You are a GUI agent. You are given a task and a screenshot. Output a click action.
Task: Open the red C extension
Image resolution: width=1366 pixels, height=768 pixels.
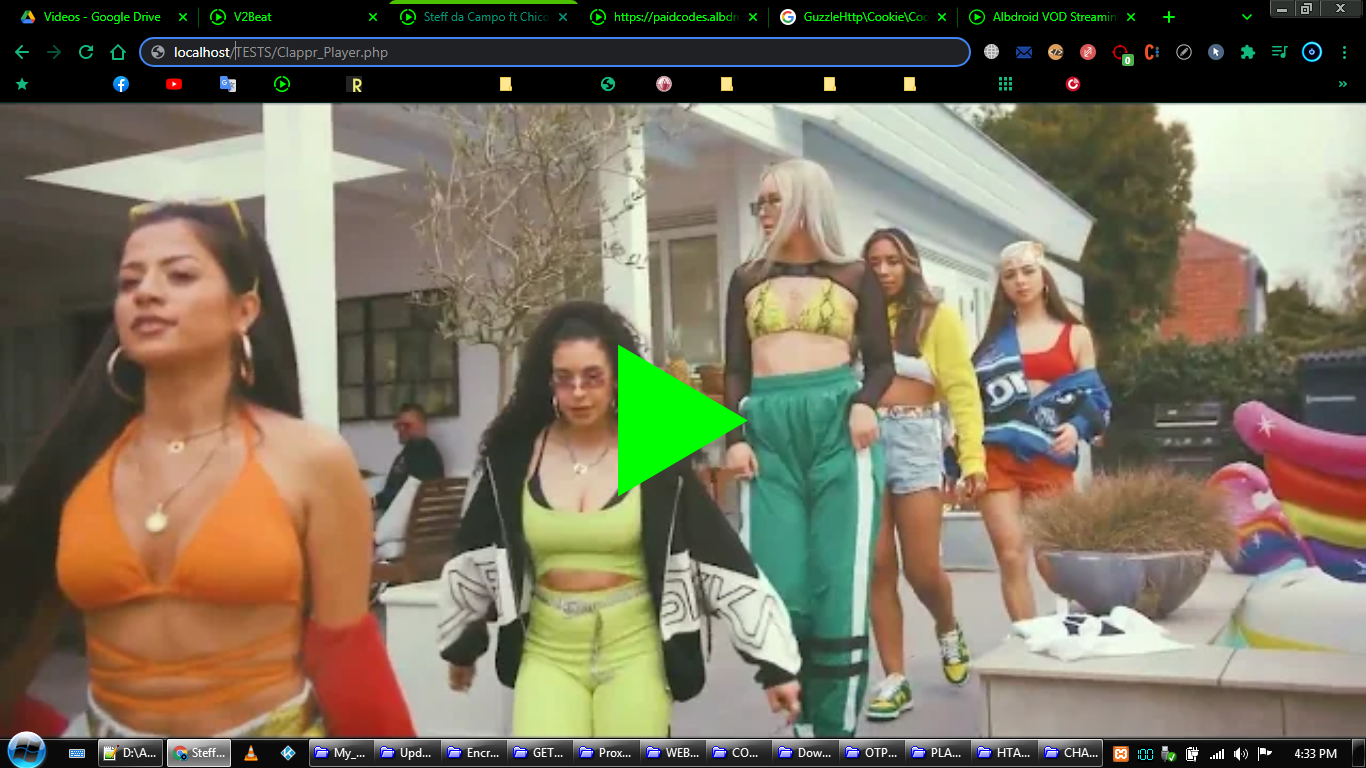(x=1151, y=52)
